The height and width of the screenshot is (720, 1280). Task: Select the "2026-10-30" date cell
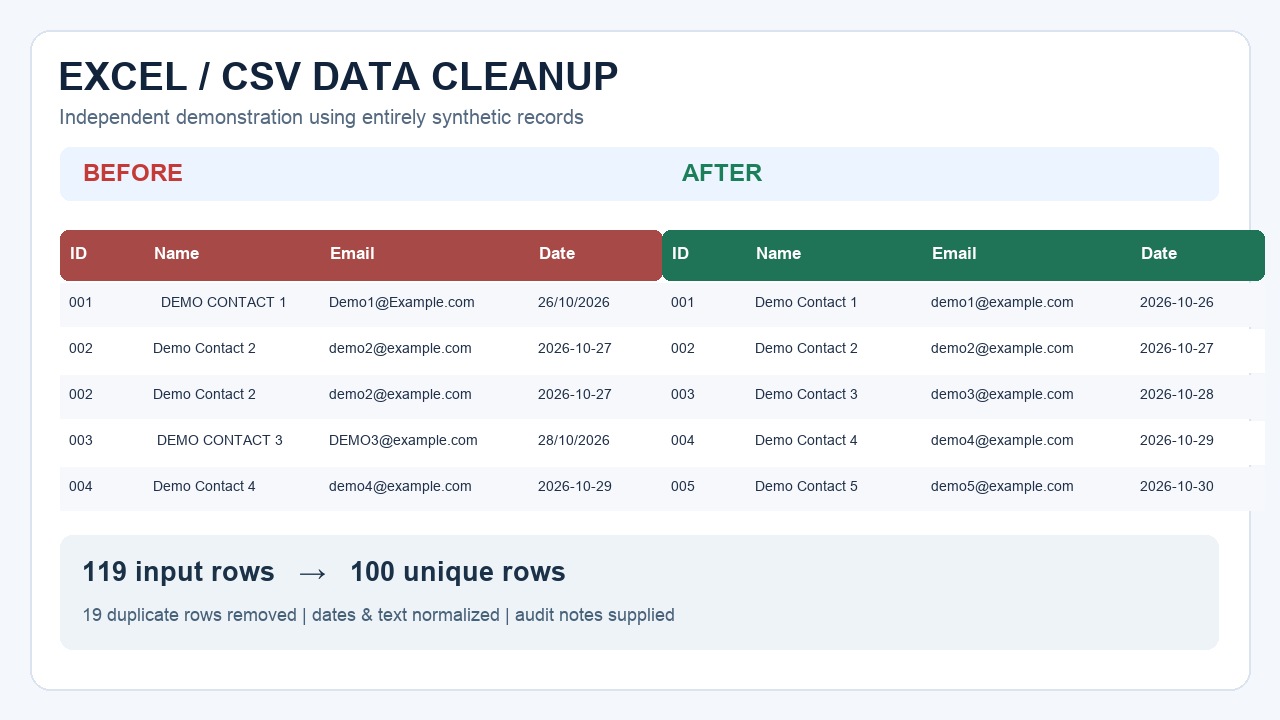click(x=1177, y=486)
